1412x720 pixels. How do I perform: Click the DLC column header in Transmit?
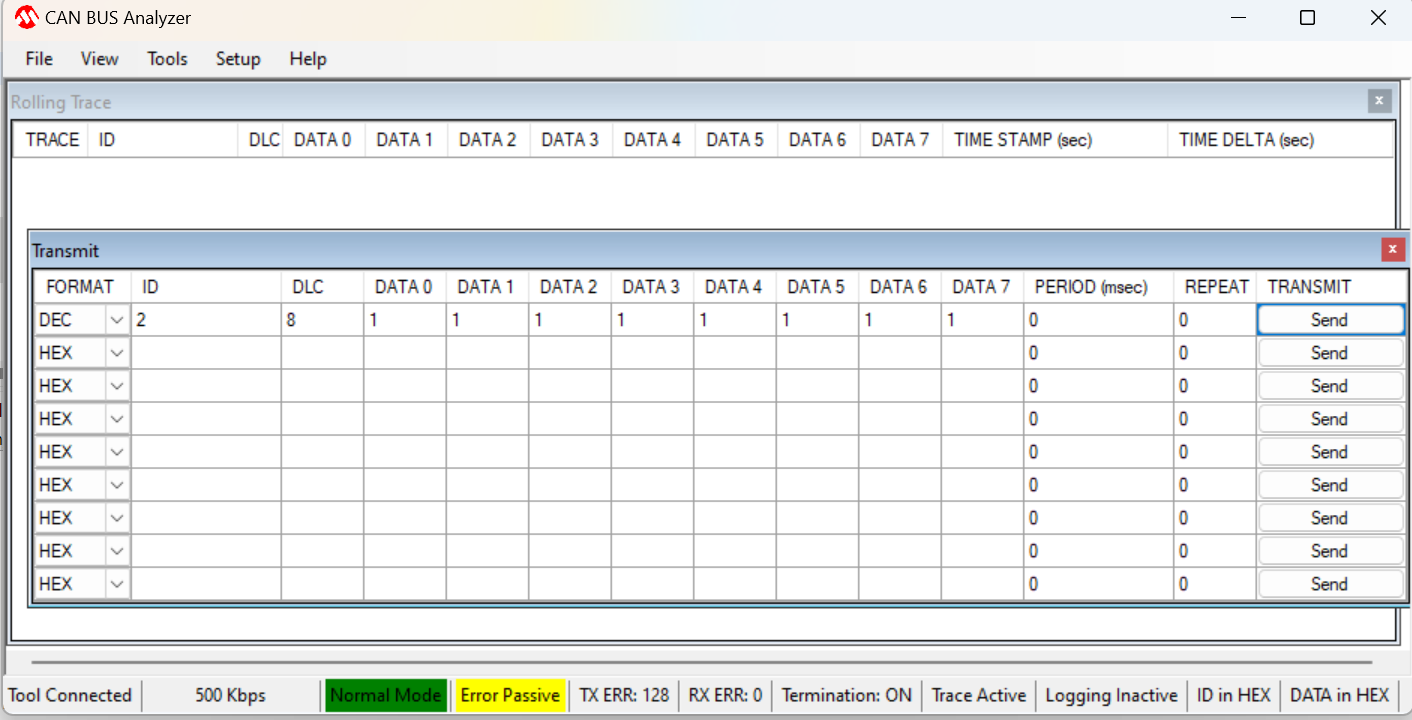pyautogui.click(x=322, y=287)
